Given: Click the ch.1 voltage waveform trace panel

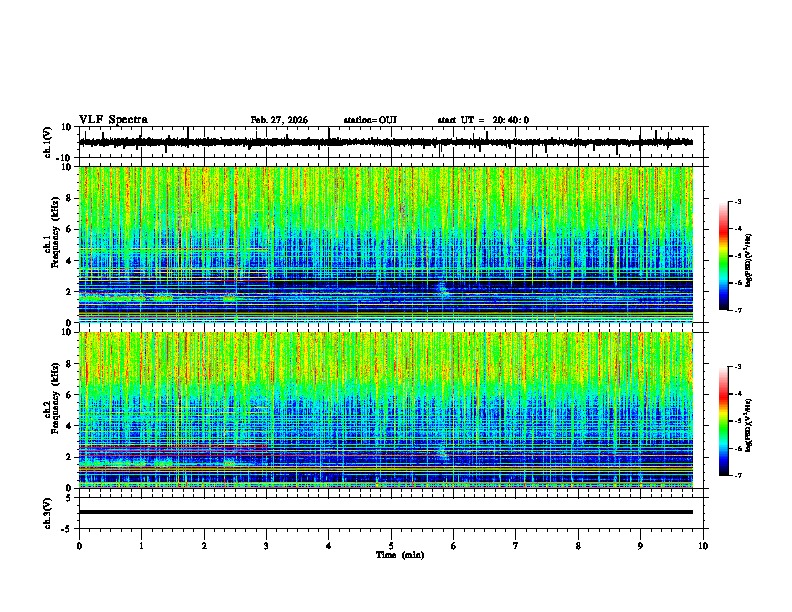Looking at the screenshot, I should click(x=391, y=142).
